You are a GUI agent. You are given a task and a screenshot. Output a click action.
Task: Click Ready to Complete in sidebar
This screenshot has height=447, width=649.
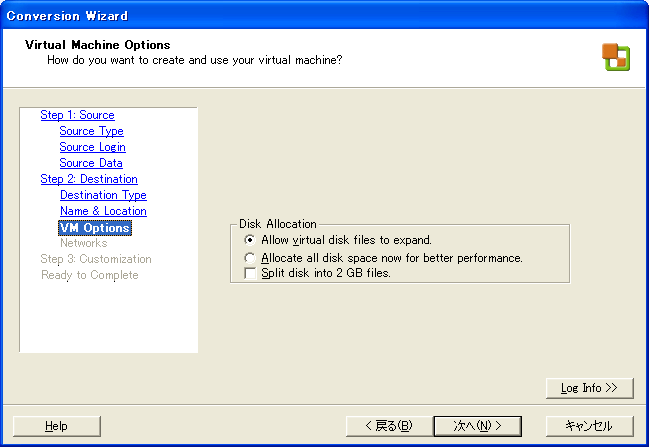(x=89, y=275)
